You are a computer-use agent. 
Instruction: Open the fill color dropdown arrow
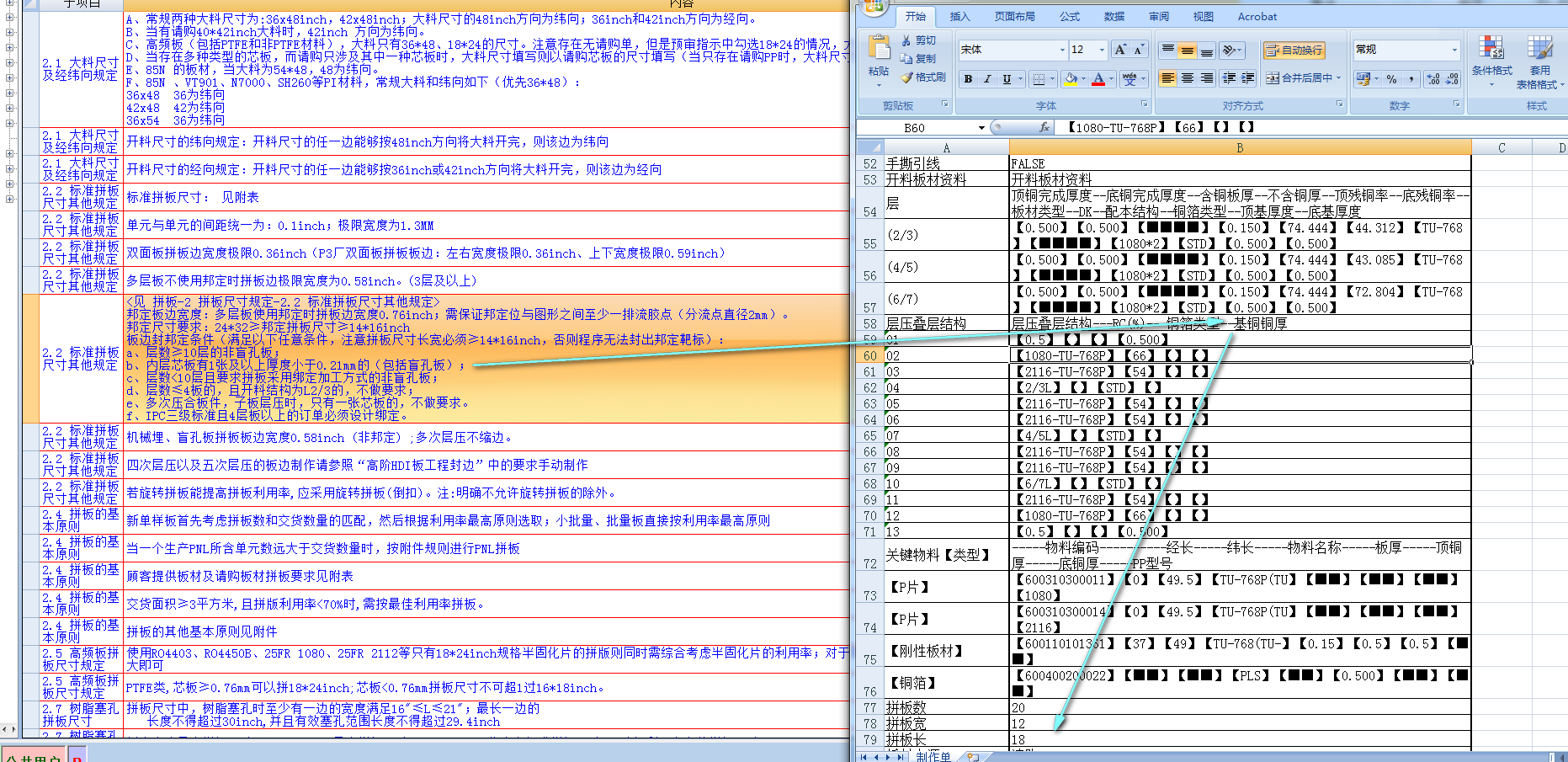tap(1083, 79)
